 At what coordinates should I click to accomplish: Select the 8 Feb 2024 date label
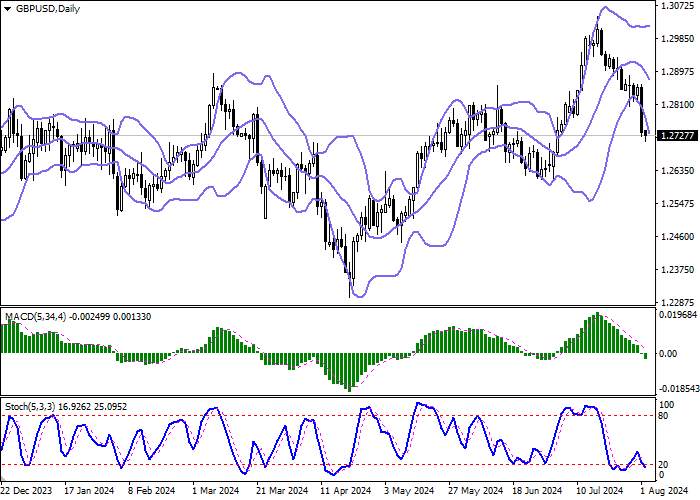point(152,491)
